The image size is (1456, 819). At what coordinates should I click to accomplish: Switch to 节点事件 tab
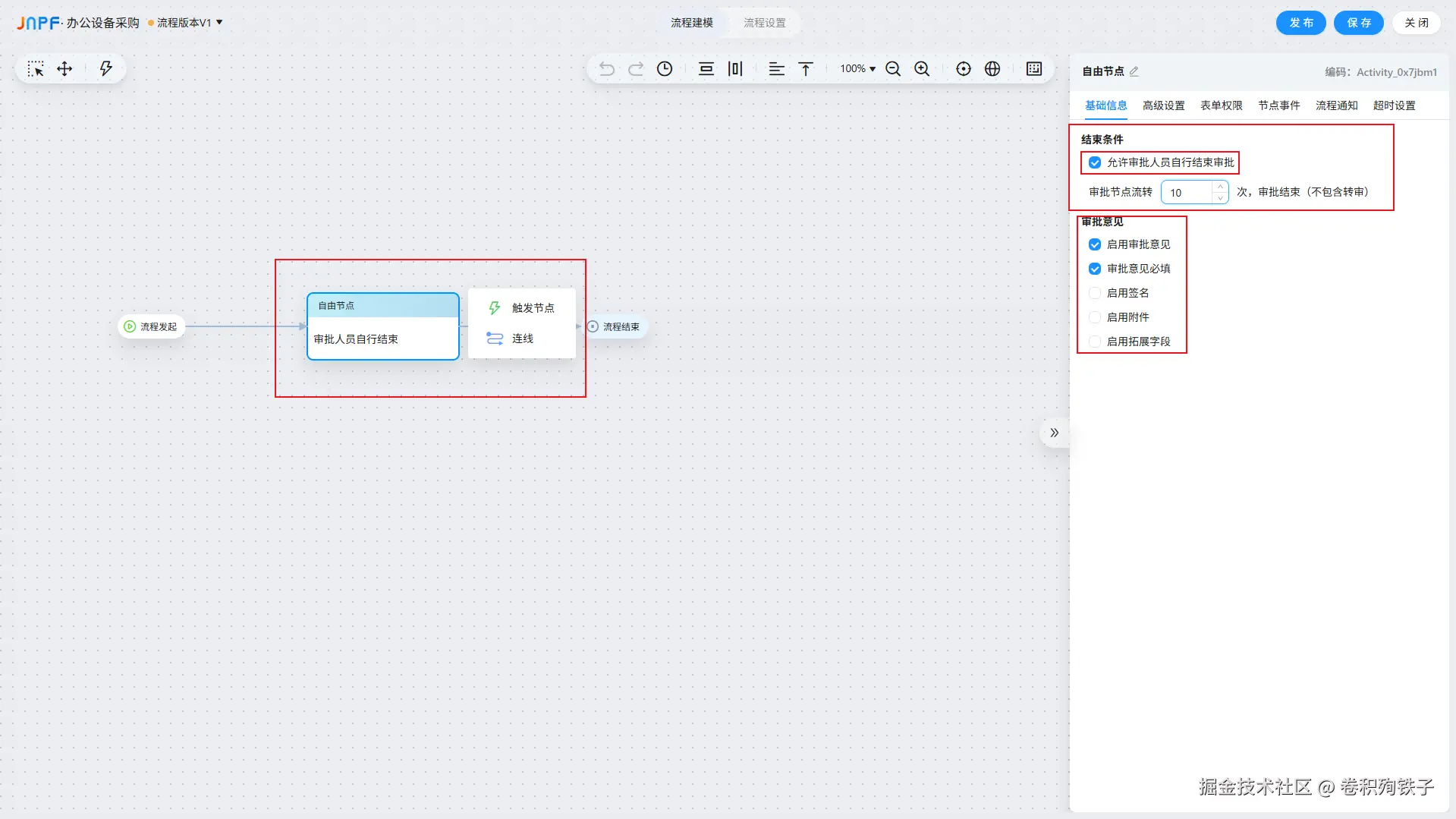[x=1278, y=106]
